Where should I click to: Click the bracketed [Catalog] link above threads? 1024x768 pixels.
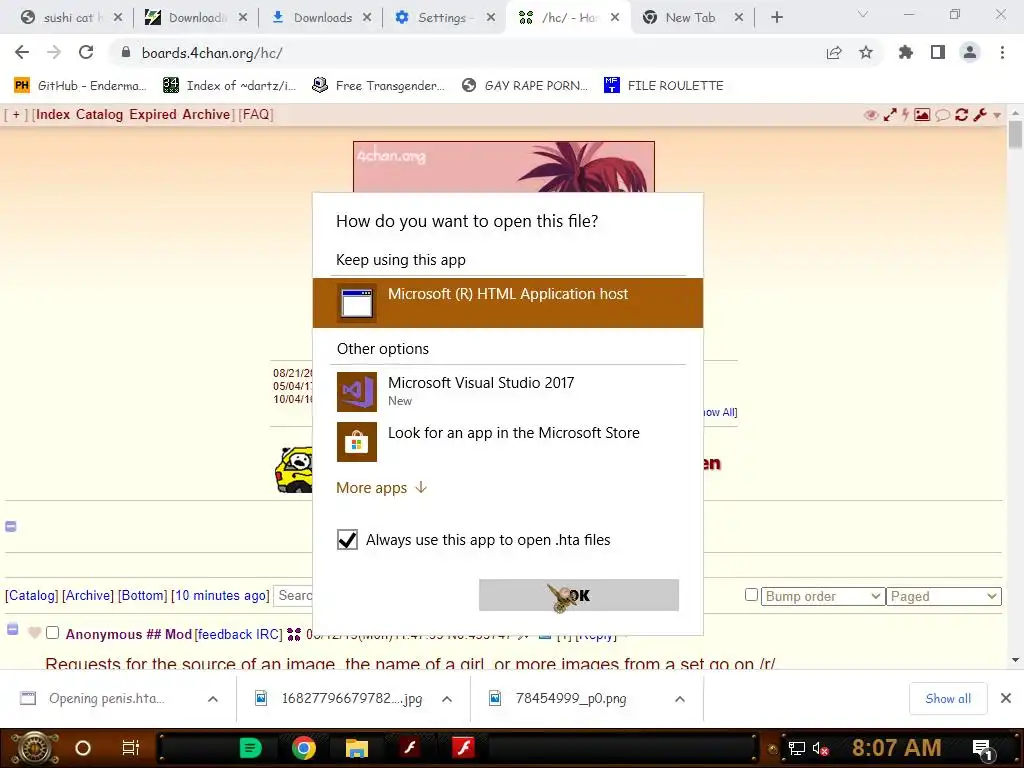click(31, 596)
